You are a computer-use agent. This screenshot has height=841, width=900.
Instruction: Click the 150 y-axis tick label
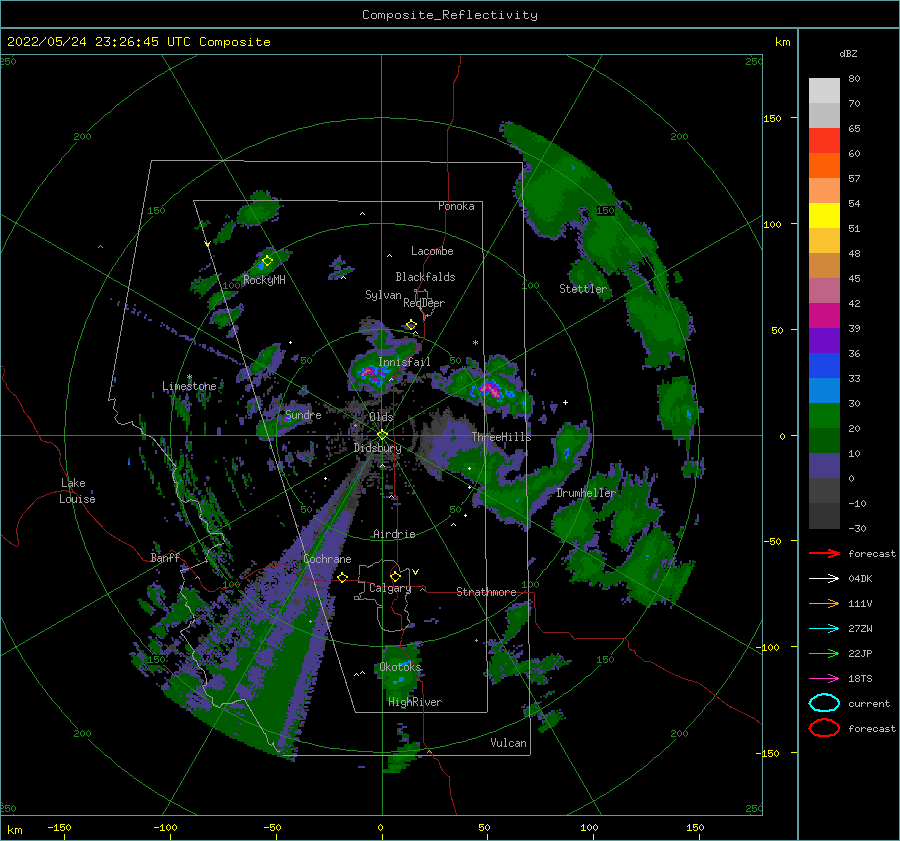772,118
